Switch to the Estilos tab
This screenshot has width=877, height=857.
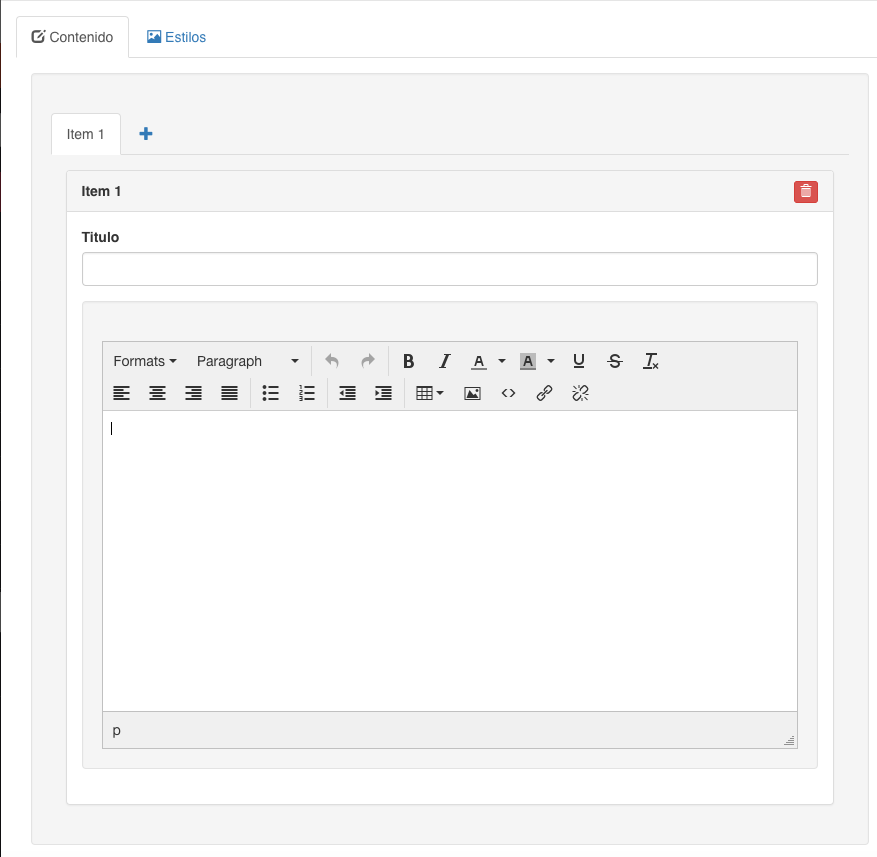[176, 37]
